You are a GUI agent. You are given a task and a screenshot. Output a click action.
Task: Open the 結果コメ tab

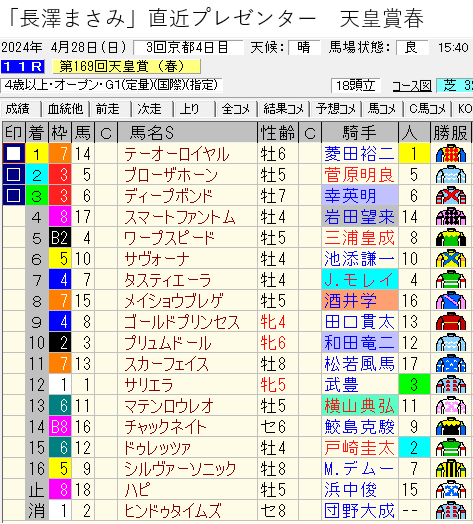tap(283, 109)
